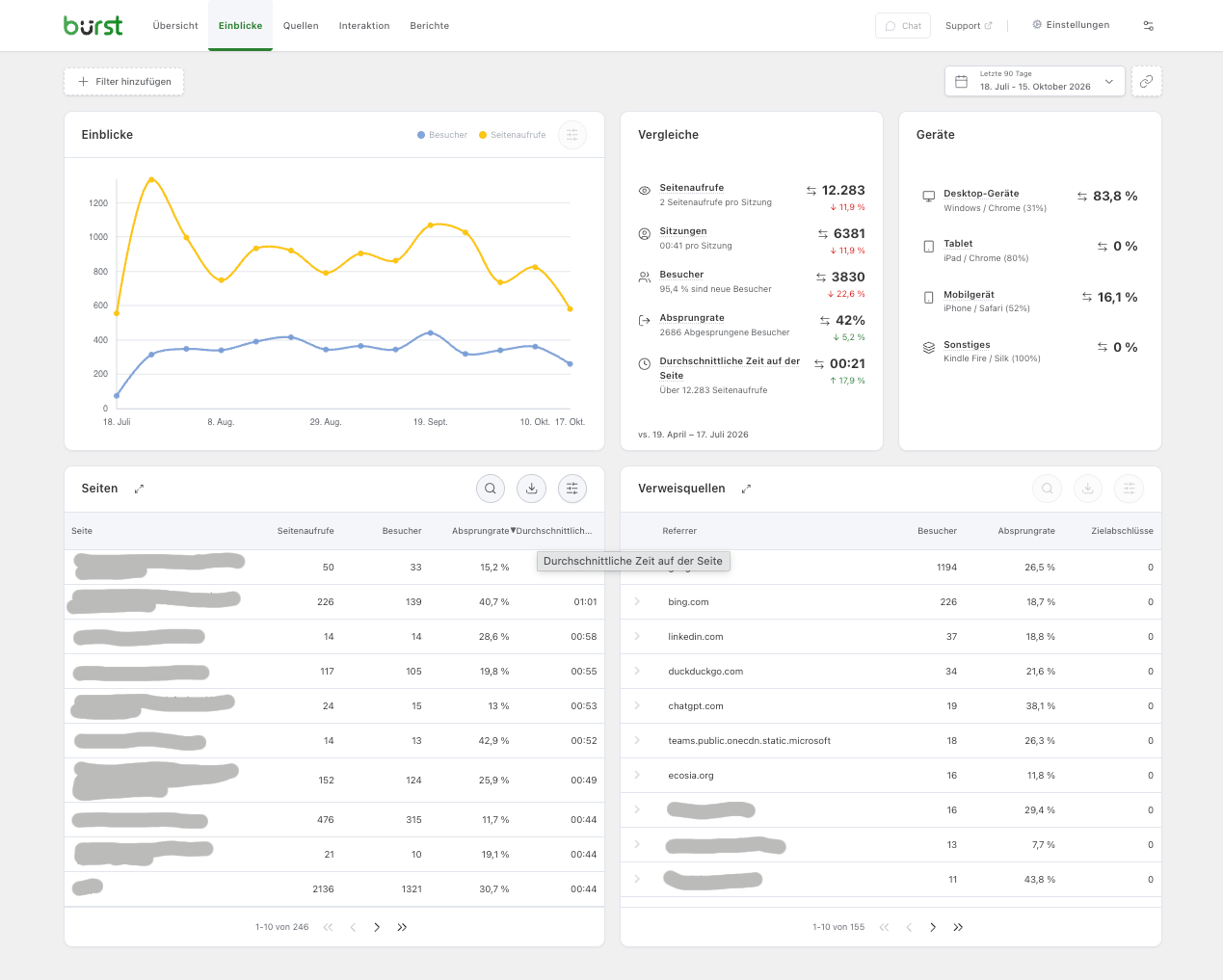The width and height of the screenshot is (1223, 980).
Task: Open the Support link
Action: pyautogui.click(x=969, y=26)
